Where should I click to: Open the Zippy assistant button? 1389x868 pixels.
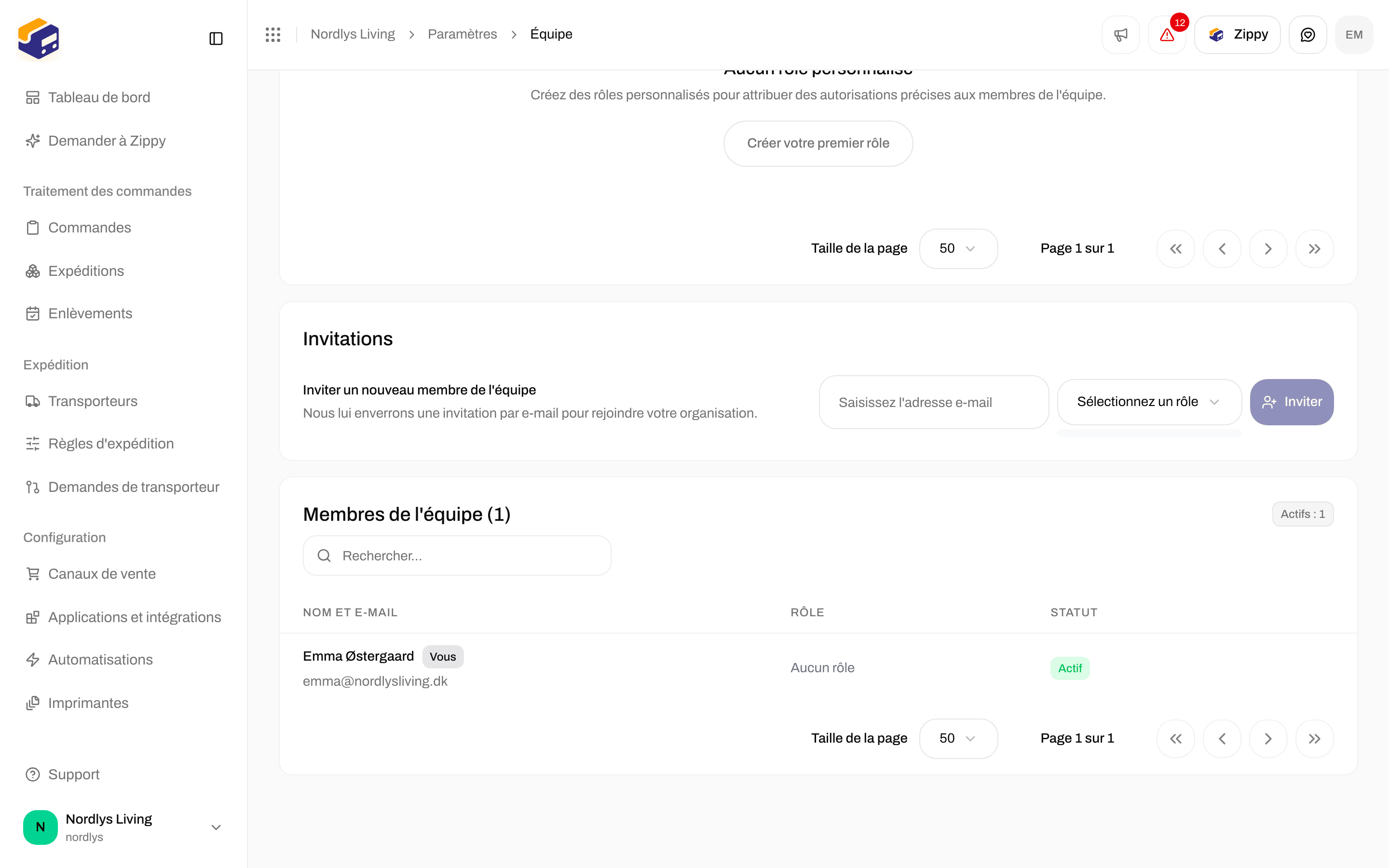(1237, 34)
